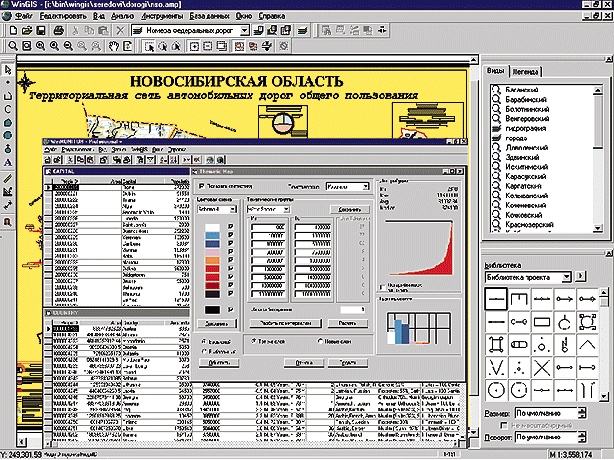The image size is (614, 460).
Task: Open the Файл menu
Action: click(23, 16)
